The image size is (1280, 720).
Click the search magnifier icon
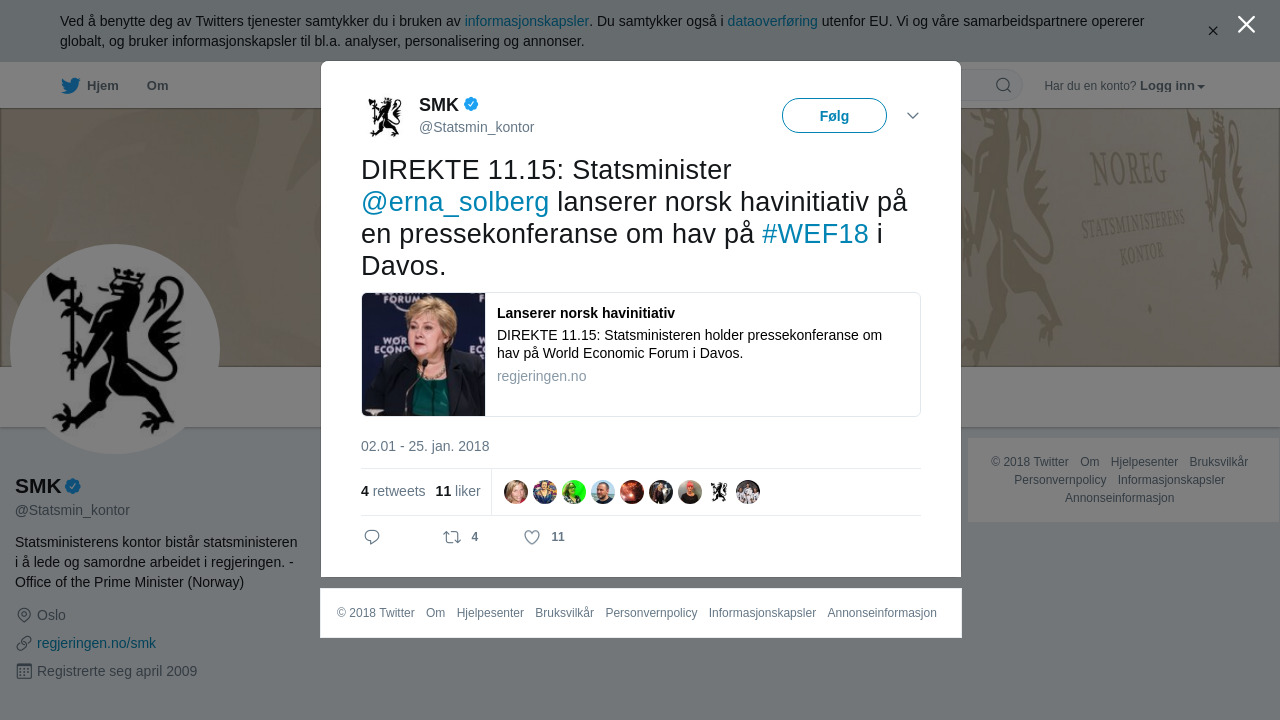[1003, 85]
